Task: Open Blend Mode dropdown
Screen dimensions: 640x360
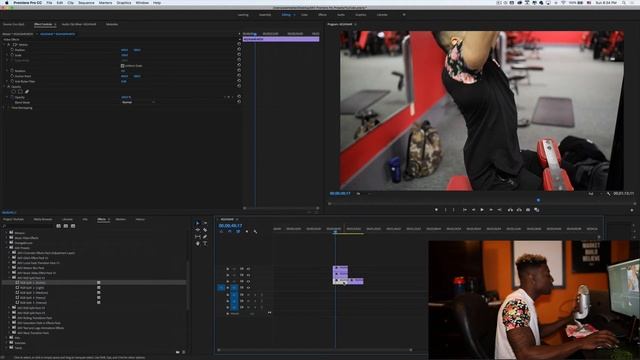Action: (138, 102)
